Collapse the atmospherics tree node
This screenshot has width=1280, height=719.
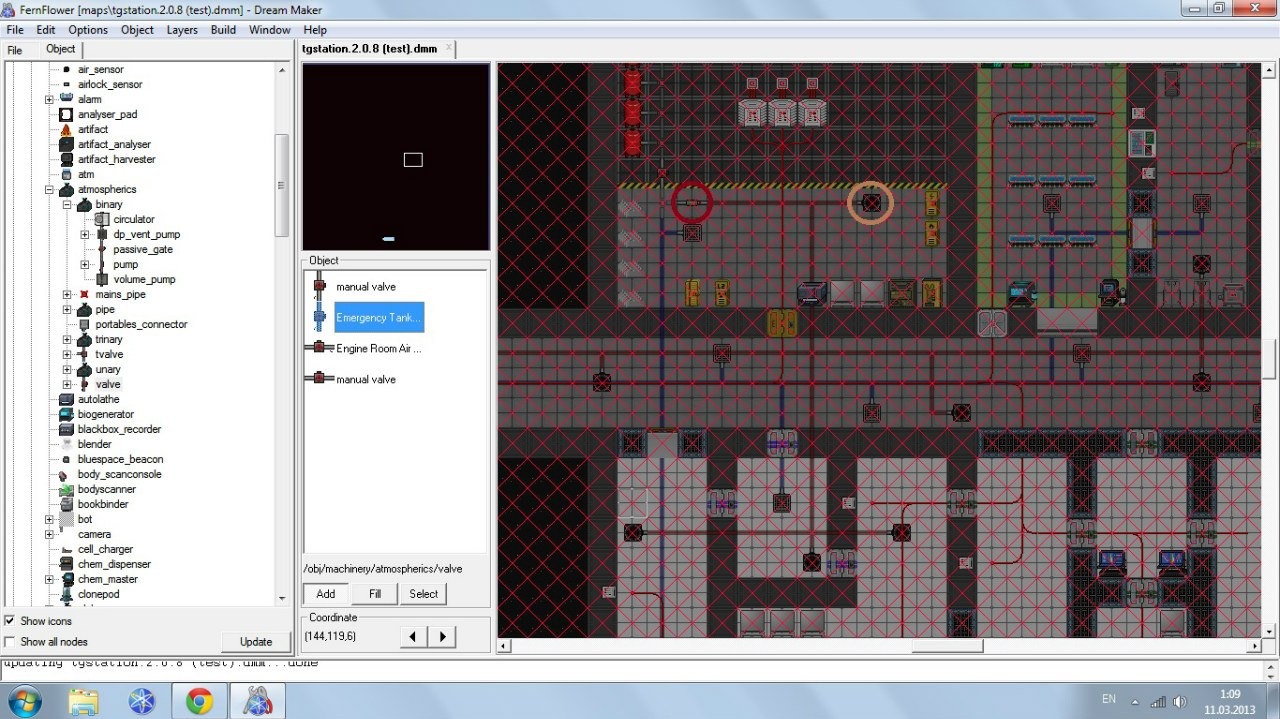[49, 189]
